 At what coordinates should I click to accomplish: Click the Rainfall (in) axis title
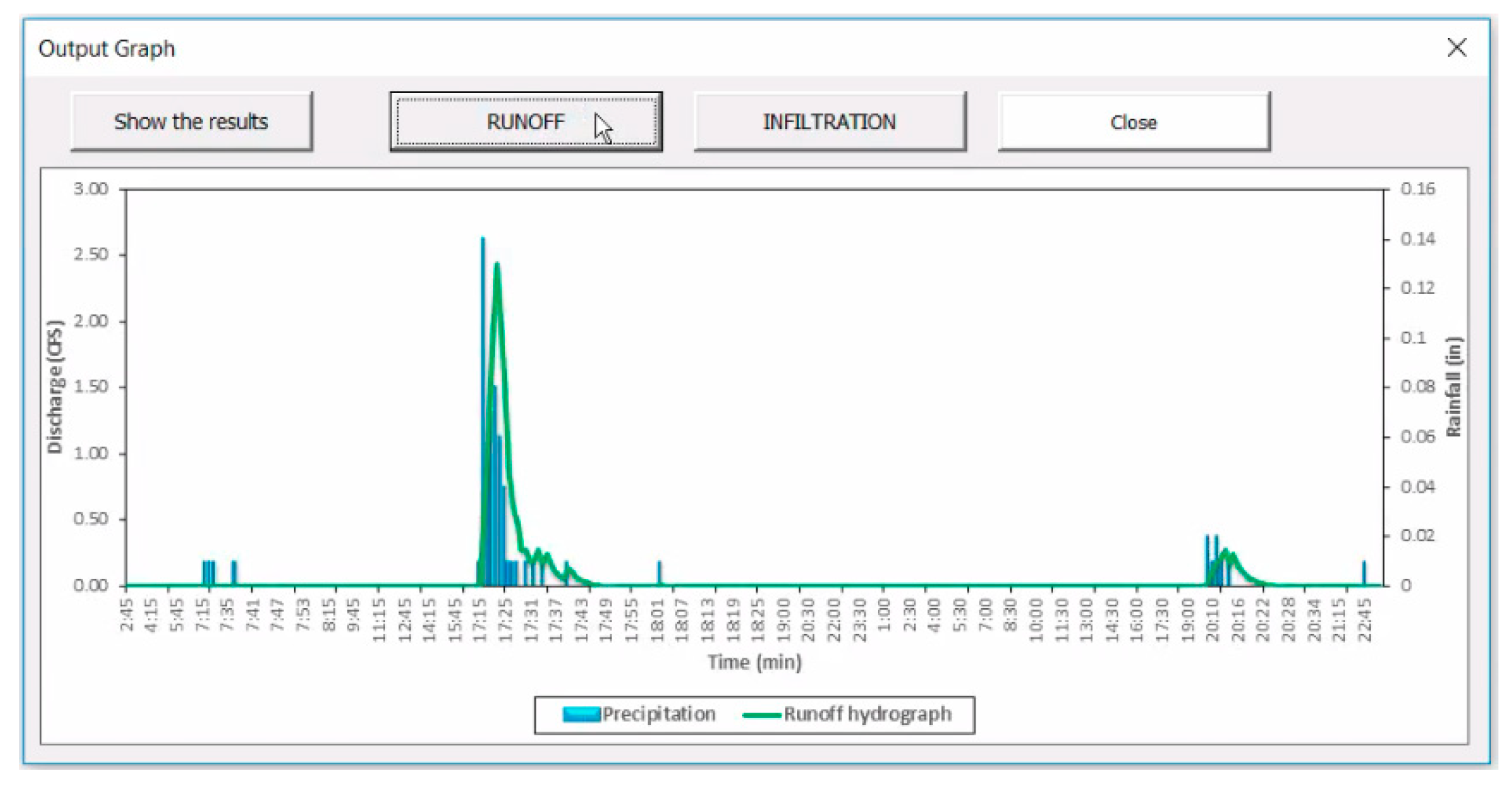[1453, 387]
